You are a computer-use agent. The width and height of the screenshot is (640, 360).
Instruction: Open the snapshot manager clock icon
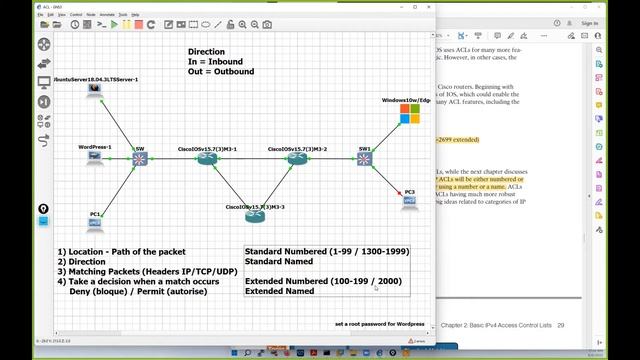pyautogui.click(x=75, y=25)
